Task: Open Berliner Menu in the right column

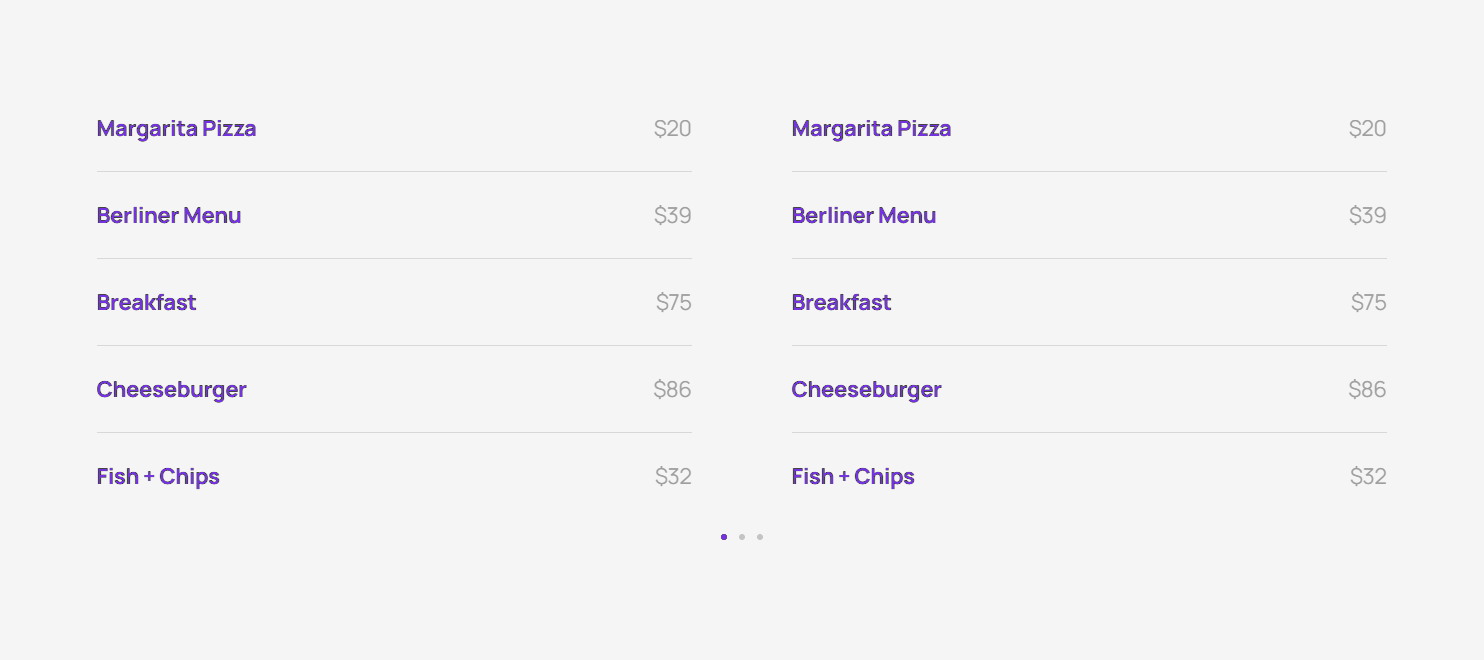Action: [x=864, y=216]
